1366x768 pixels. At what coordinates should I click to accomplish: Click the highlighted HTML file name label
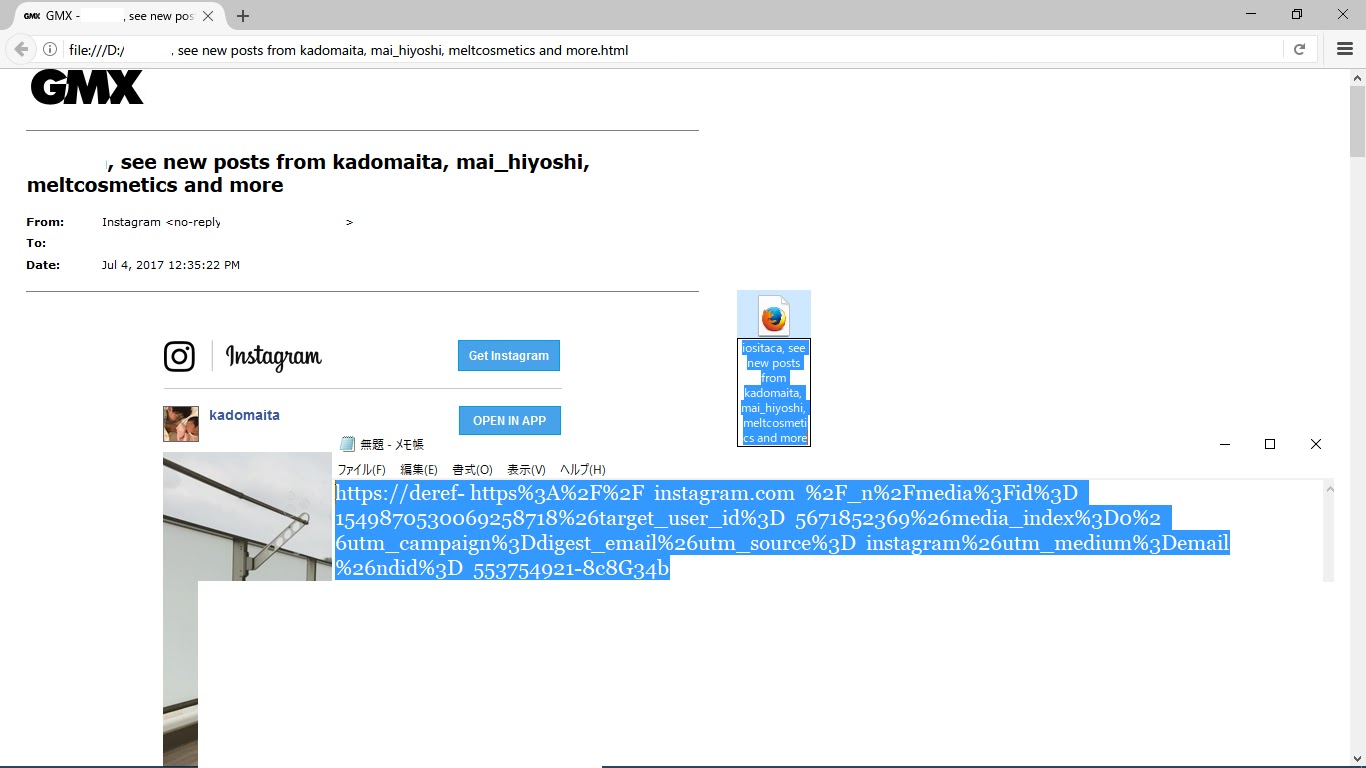click(774, 393)
